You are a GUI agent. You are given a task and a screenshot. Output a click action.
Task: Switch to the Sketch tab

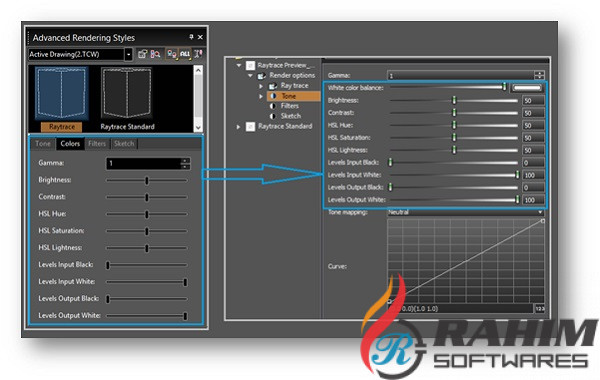[x=124, y=144]
